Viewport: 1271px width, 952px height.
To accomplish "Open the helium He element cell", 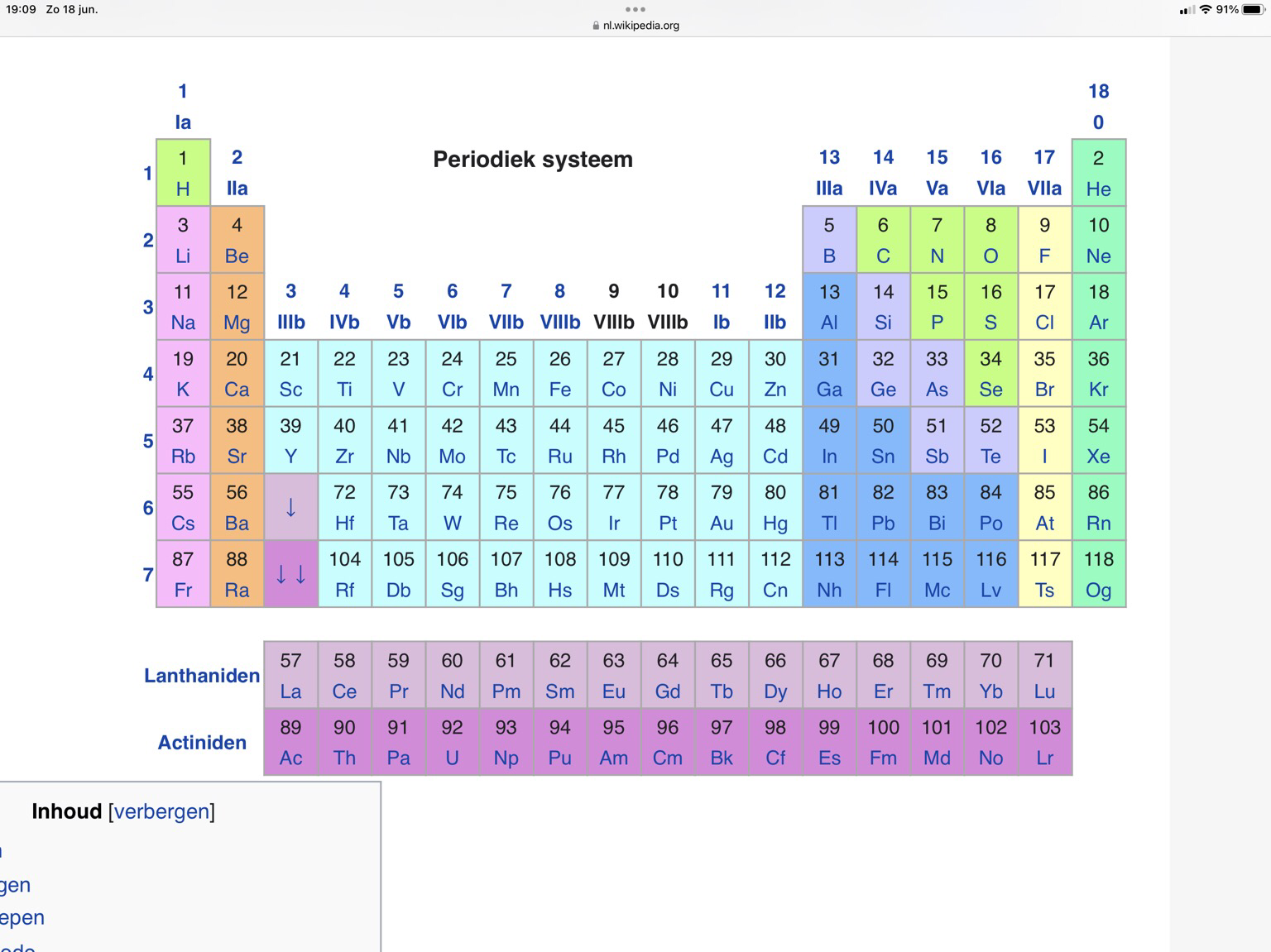I will [1098, 189].
